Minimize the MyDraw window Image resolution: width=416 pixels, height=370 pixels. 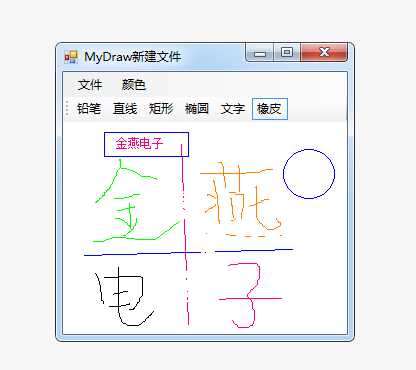[x=260, y=53]
